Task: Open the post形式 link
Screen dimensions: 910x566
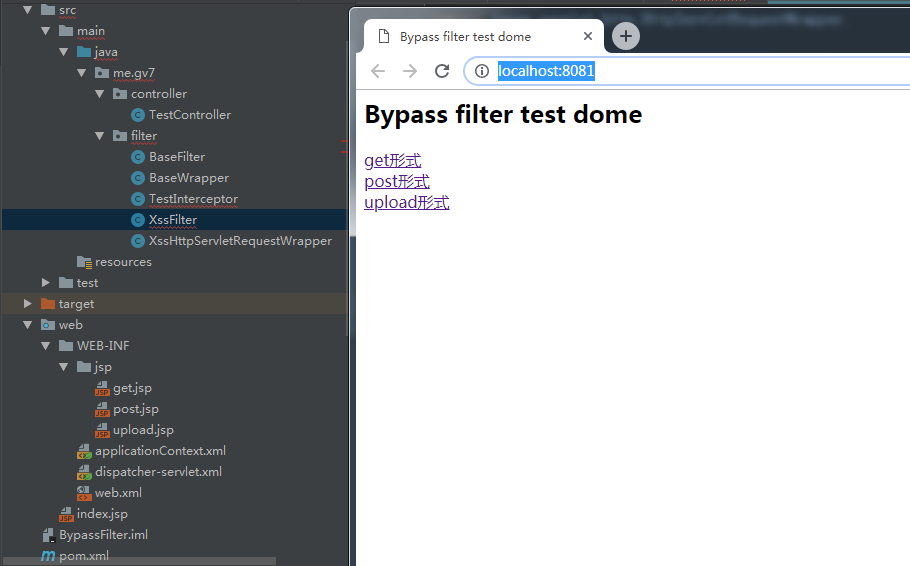Action: pyautogui.click(x=396, y=181)
